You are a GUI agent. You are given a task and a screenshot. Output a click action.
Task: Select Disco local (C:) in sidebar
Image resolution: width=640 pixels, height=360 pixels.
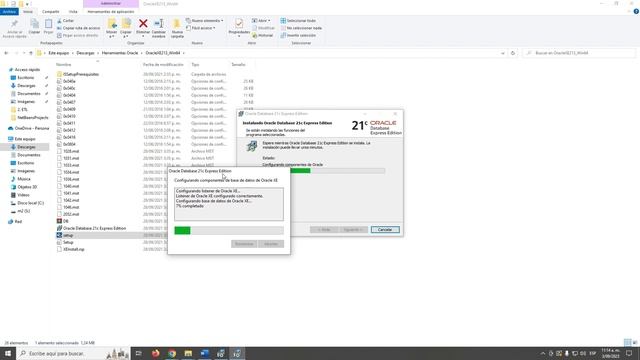[x=30, y=203]
